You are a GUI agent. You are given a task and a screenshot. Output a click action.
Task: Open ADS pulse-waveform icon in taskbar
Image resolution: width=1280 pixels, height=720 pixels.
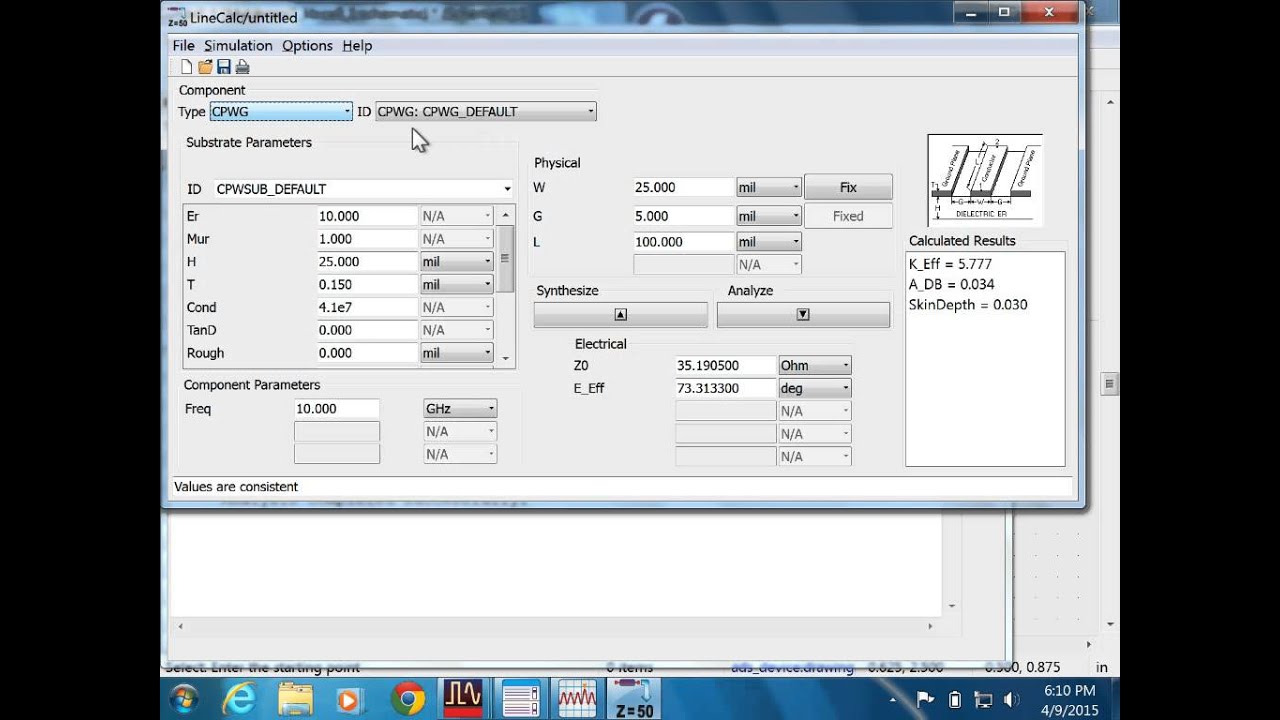click(x=464, y=698)
